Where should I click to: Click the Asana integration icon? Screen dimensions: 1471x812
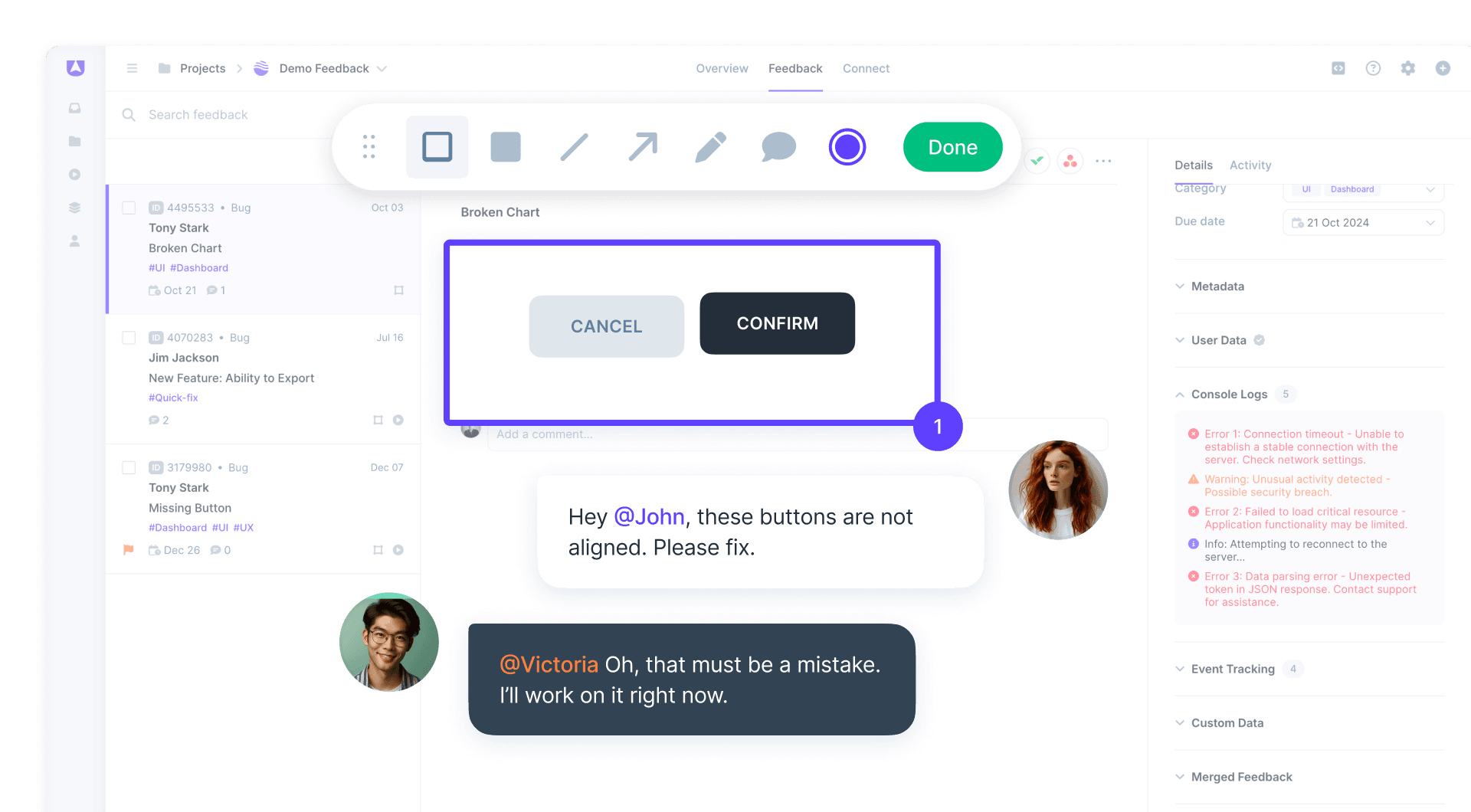(1070, 161)
